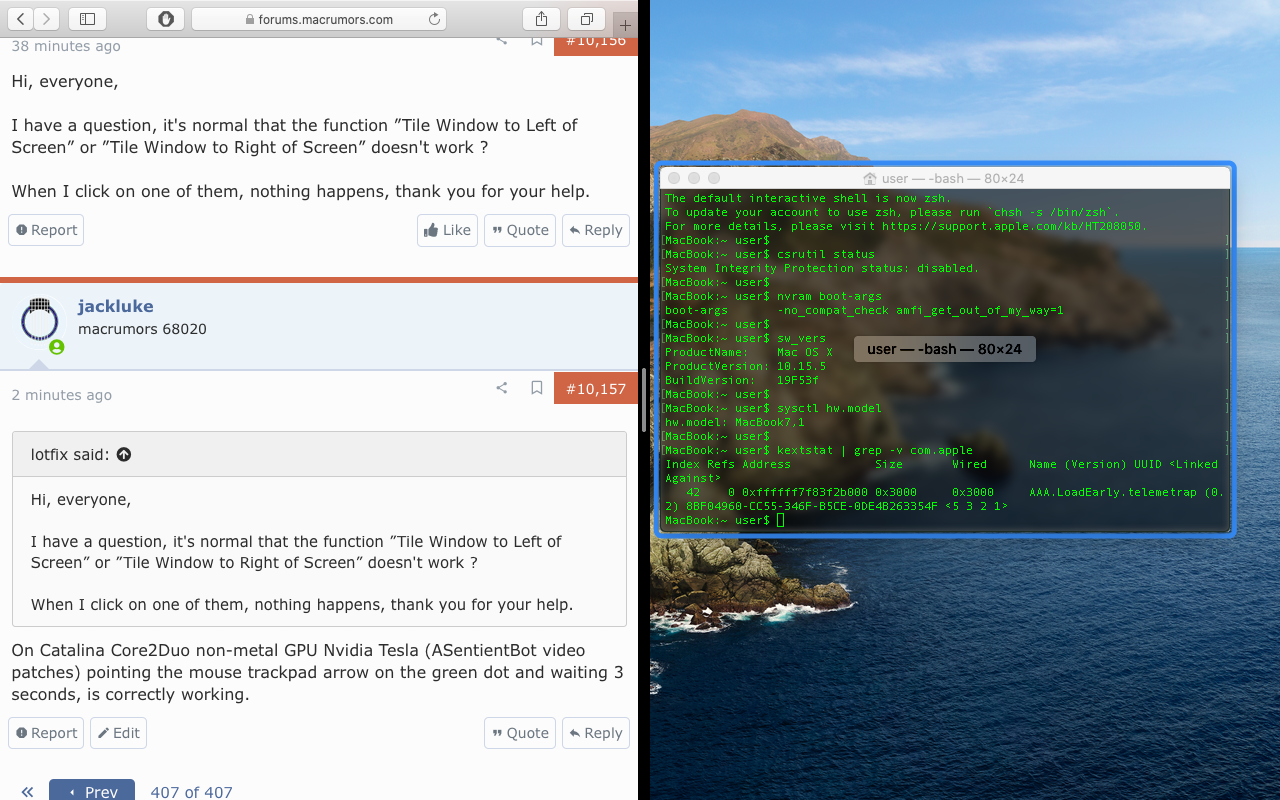1280x800 pixels.
Task: Reply to jackluke's post #10,157
Action: pos(596,733)
